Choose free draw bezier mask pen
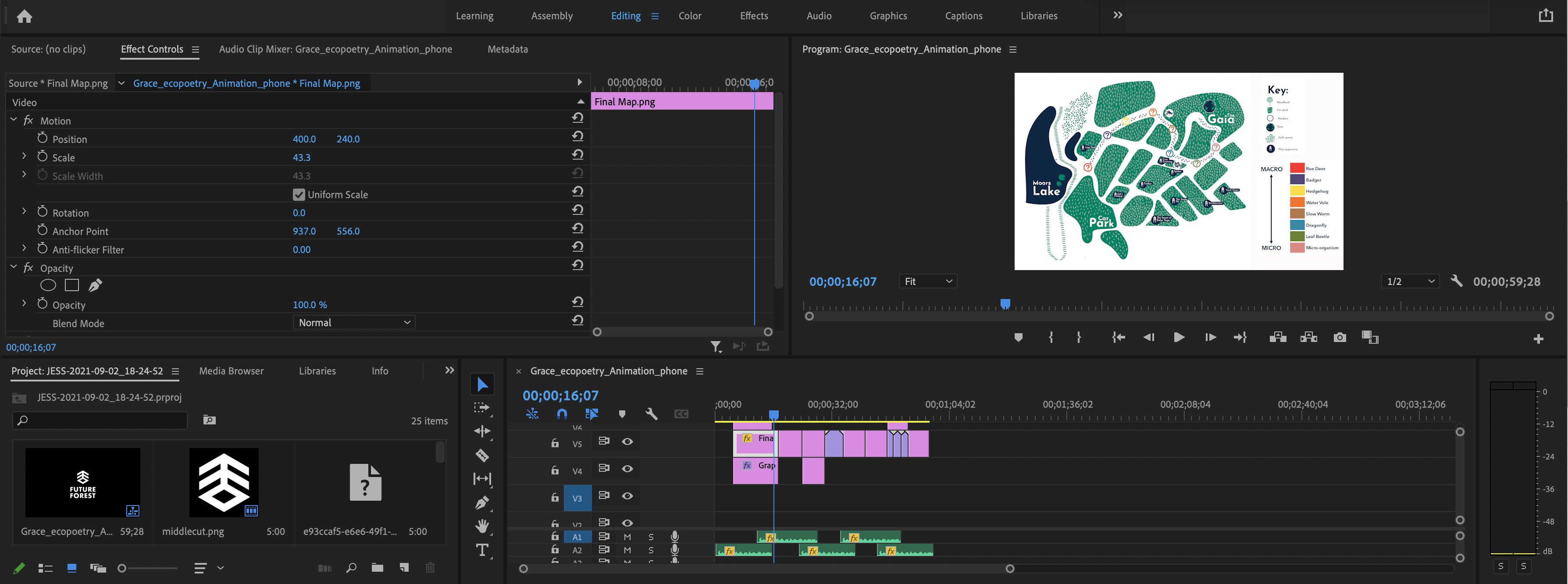Viewport: 1568px width, 584px height. [x=96, y=285]
